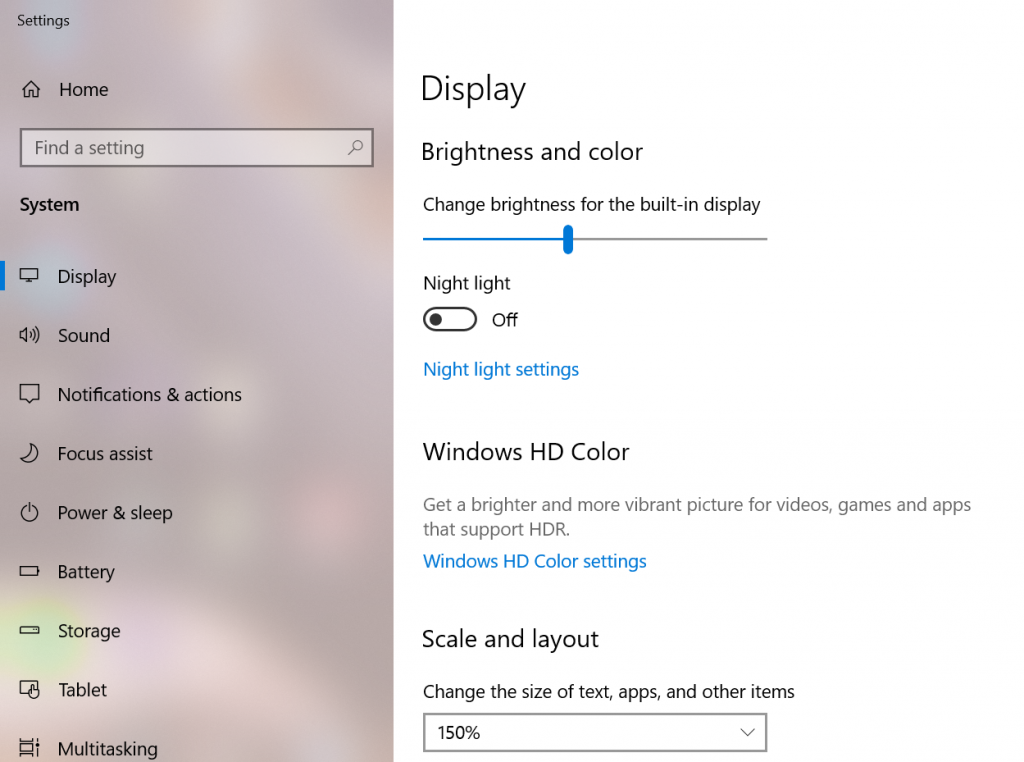The width and height of the screenshot is (1024, 762).
Task: Click the Power & sleep power icon
Action: (29, 513)
